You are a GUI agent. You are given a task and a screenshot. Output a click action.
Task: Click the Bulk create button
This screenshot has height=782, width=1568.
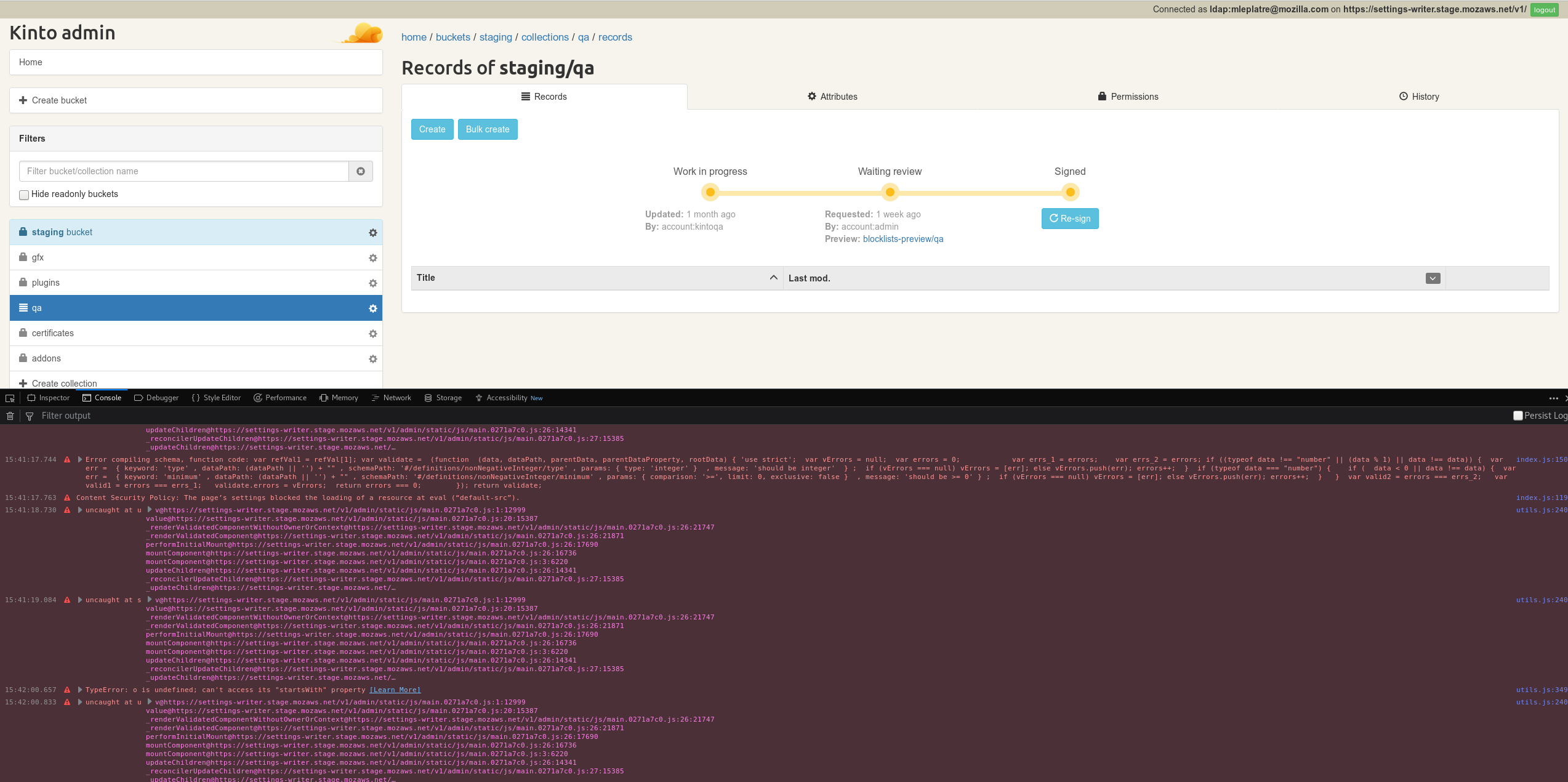pyautogui.click(x=488, y=129)
